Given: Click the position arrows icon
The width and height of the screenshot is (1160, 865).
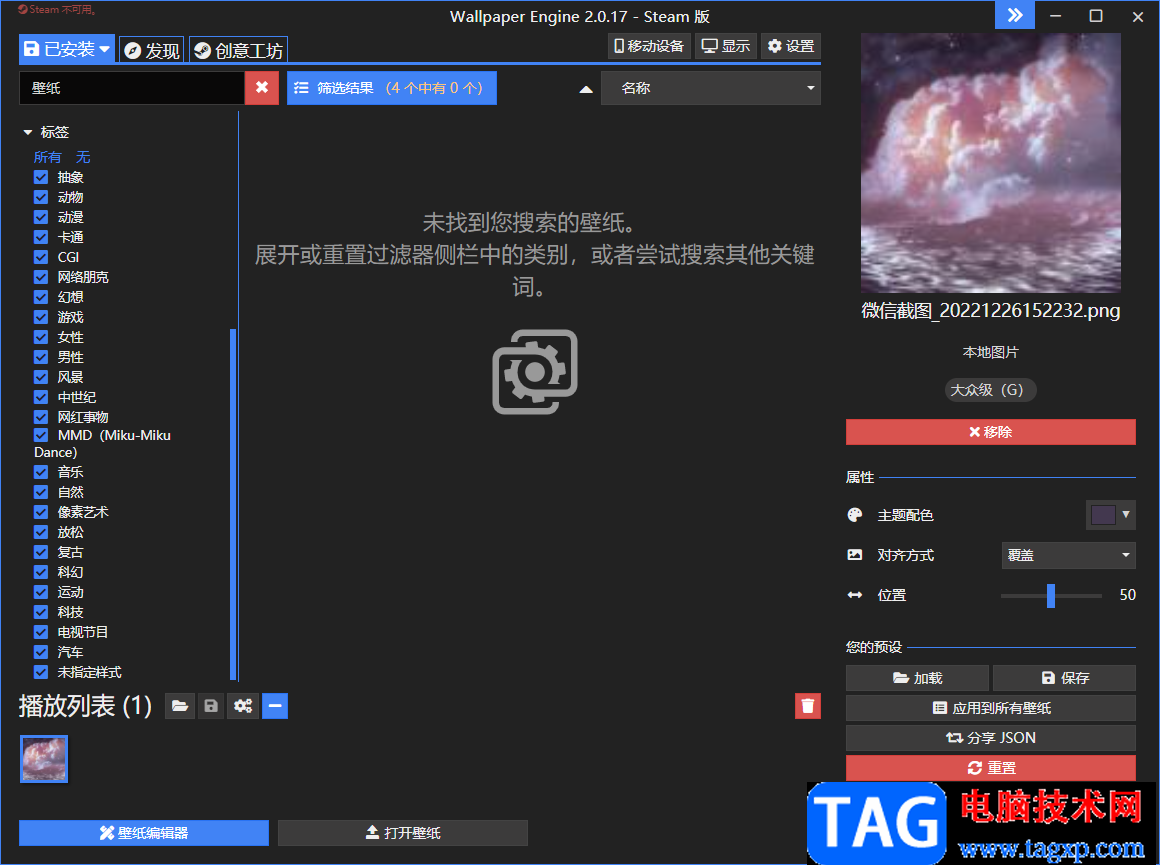Looking at the screenshot, I should (x=854, y=595).
